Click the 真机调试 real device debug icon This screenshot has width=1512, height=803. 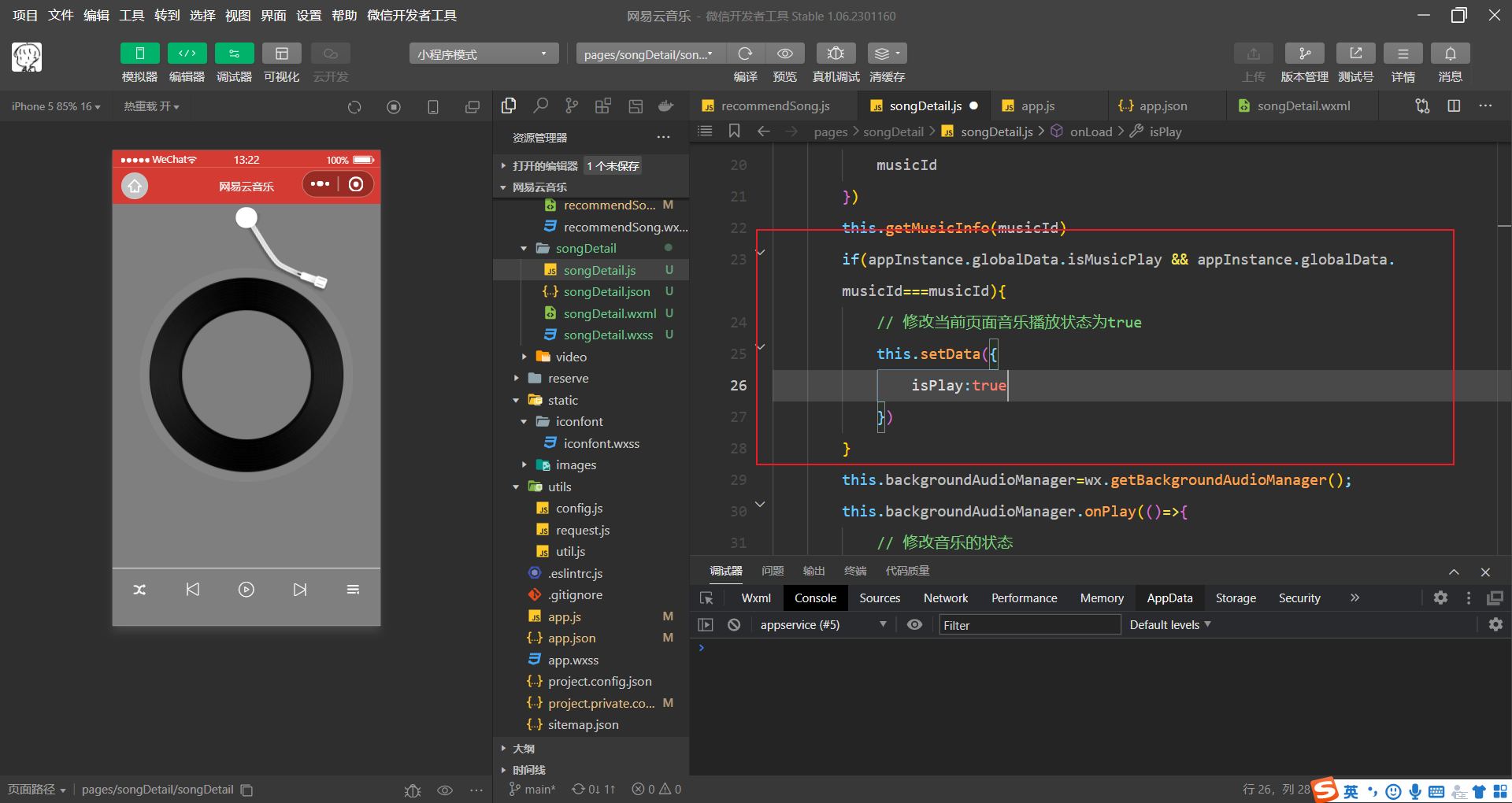click(836, 54)
